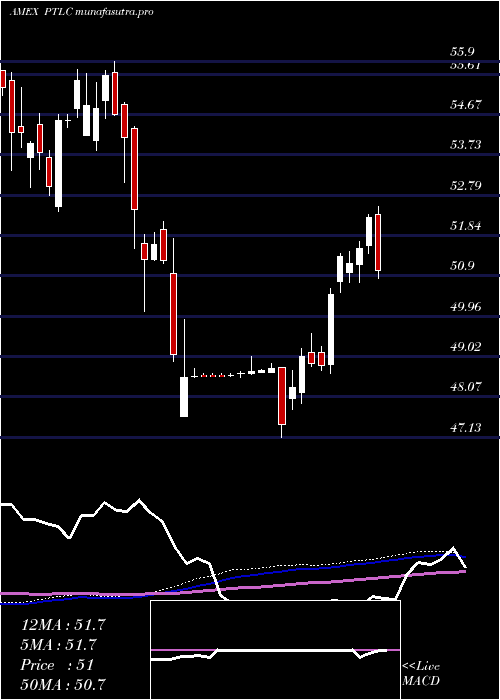Click the 48.07 price axis label
Viewport: 500px width, 700px height.
466,387
